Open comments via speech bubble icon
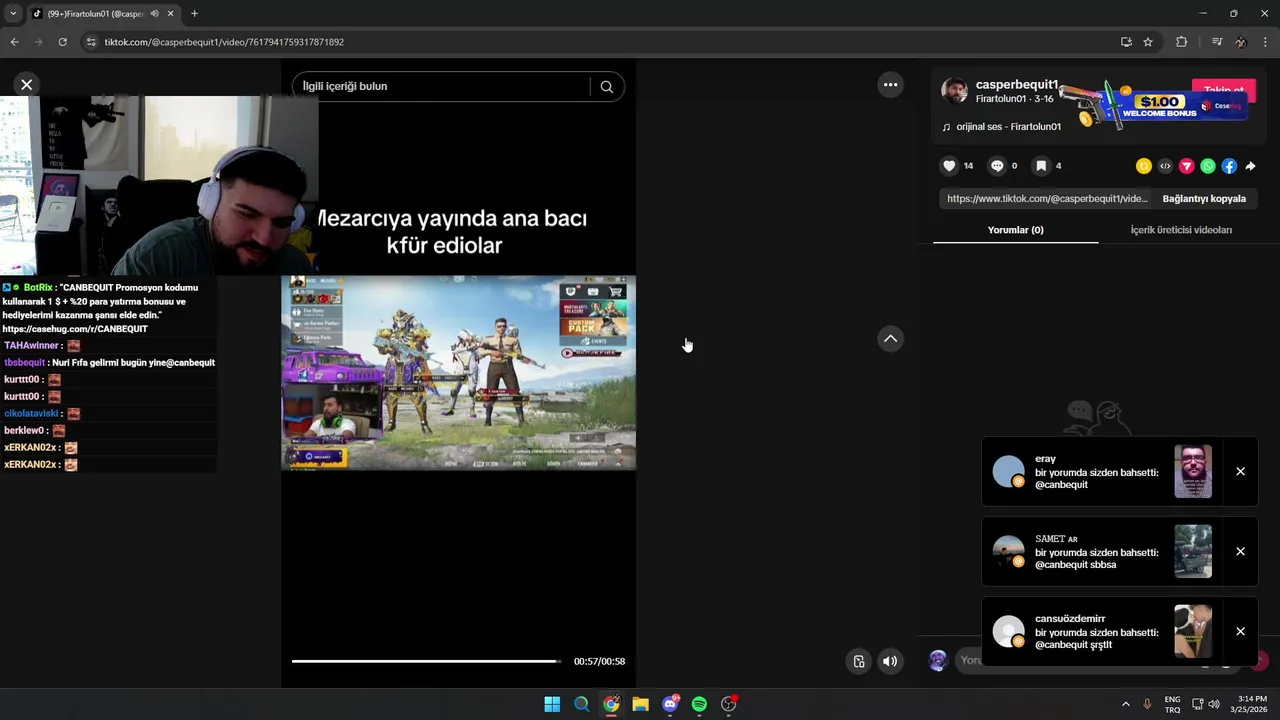Viewport: 1280px width, 720px height. coord(997,166)
